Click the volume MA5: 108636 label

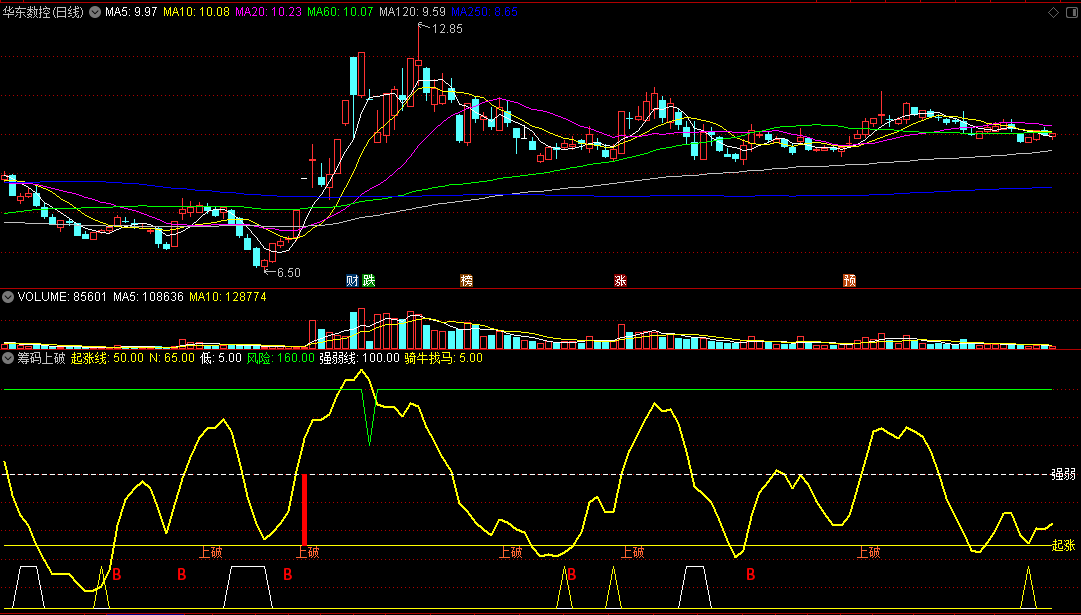148,297
